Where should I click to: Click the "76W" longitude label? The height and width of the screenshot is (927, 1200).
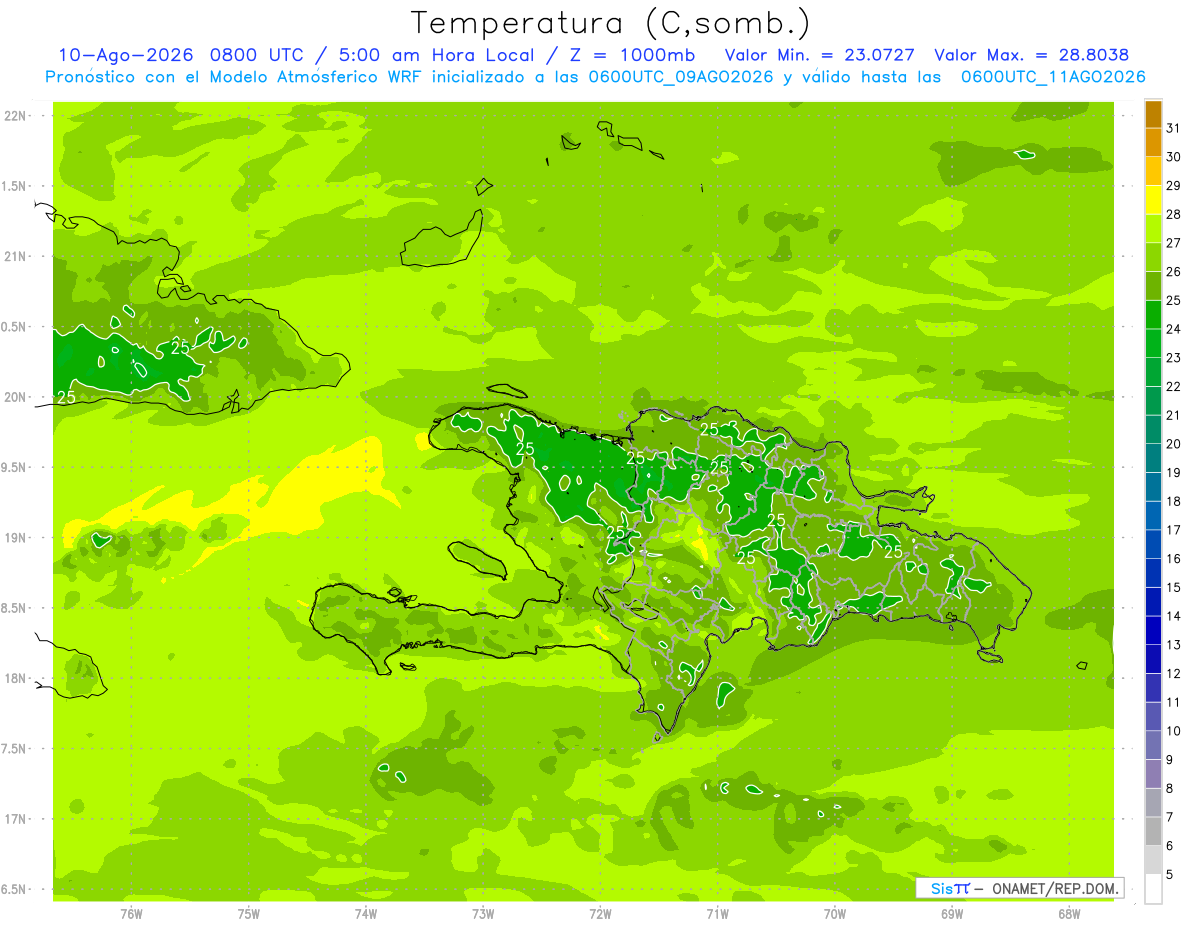(x=131, y=913)
